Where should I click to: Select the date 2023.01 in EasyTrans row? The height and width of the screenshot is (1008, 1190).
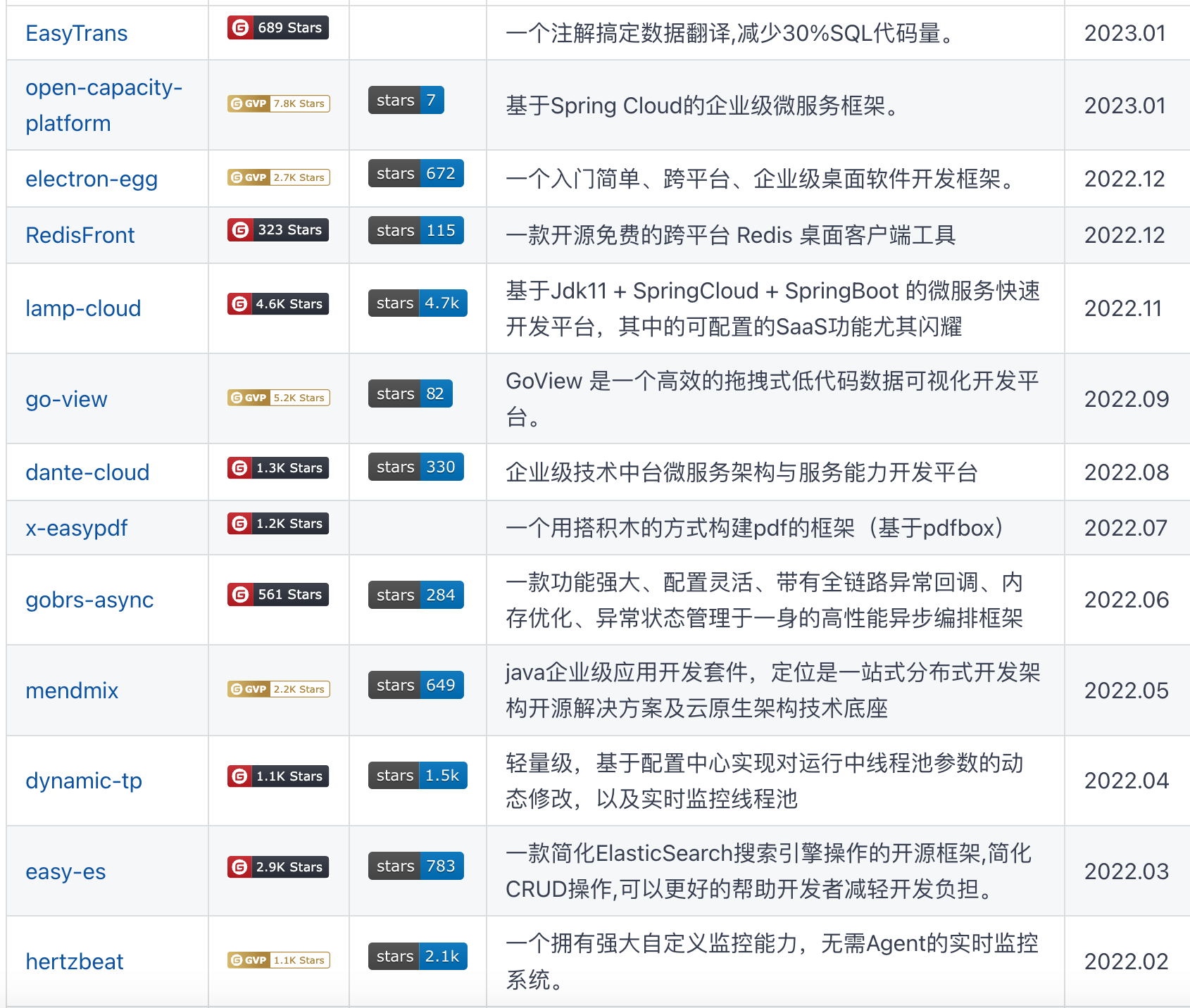tap(1125, 33)
